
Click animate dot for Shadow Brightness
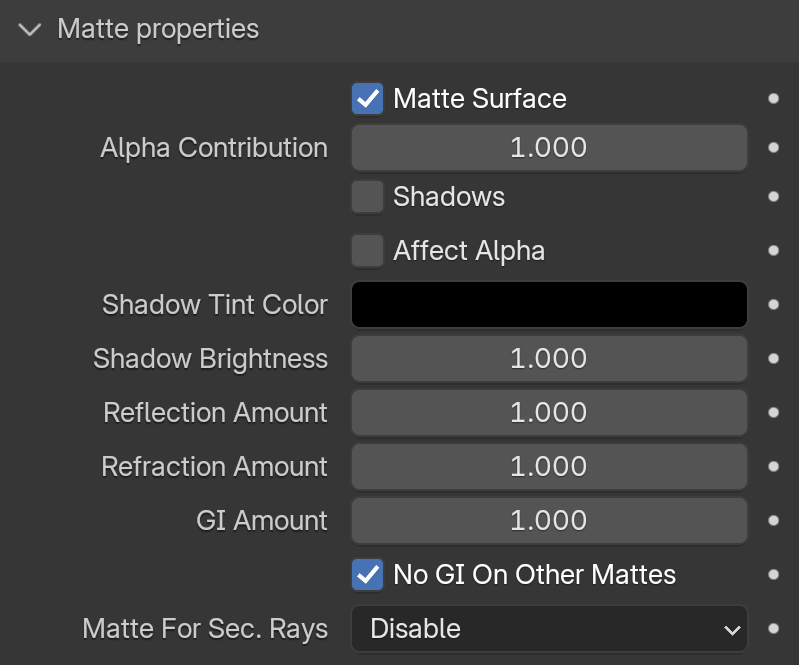pyautogui.click(x=773, y=359)
